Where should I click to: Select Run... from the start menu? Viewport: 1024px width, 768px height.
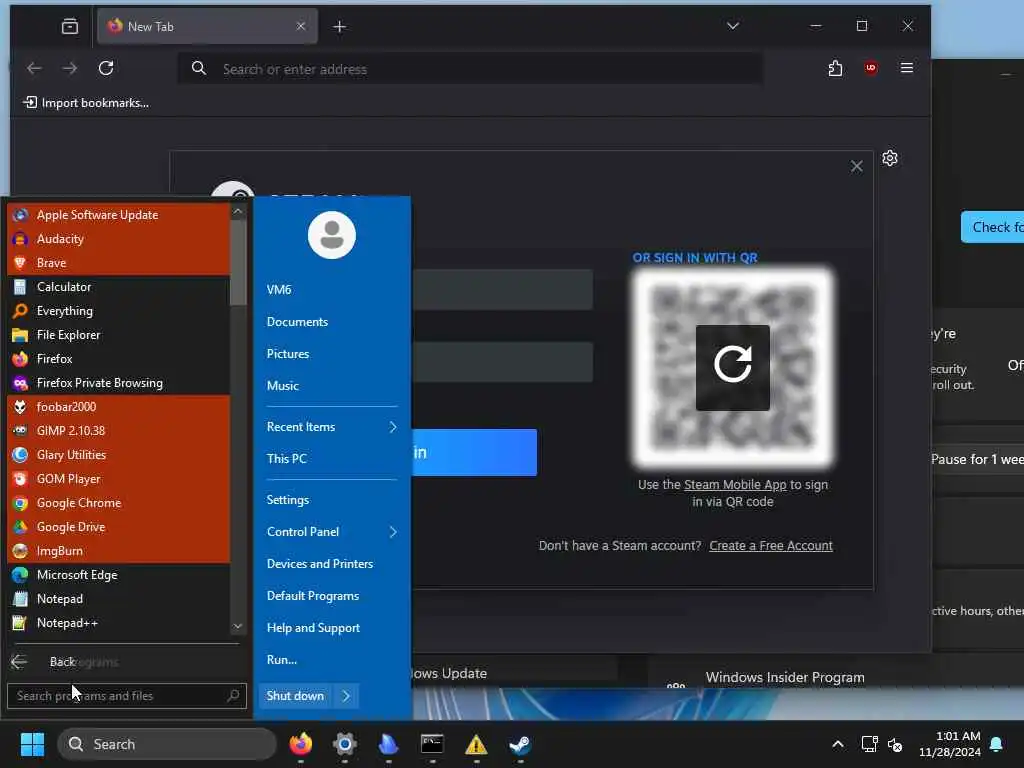[282, 660]
